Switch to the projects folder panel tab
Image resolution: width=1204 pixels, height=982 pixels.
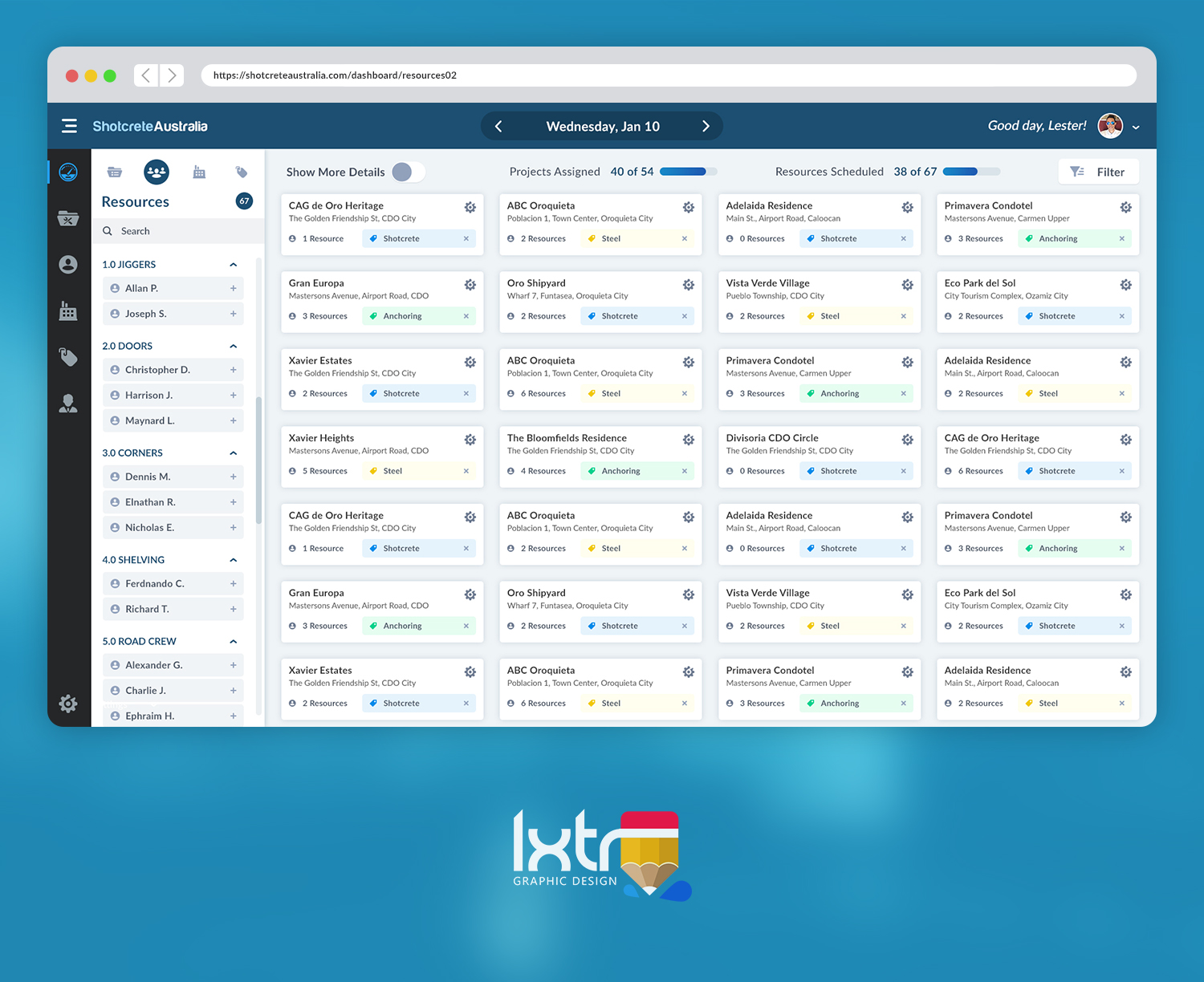[115, 172]
